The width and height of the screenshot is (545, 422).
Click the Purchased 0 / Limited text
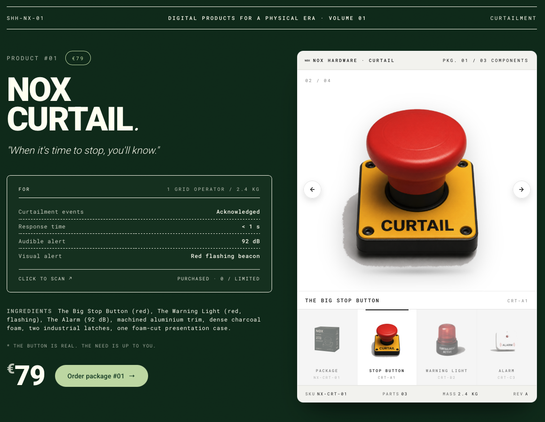click(218, 278)
